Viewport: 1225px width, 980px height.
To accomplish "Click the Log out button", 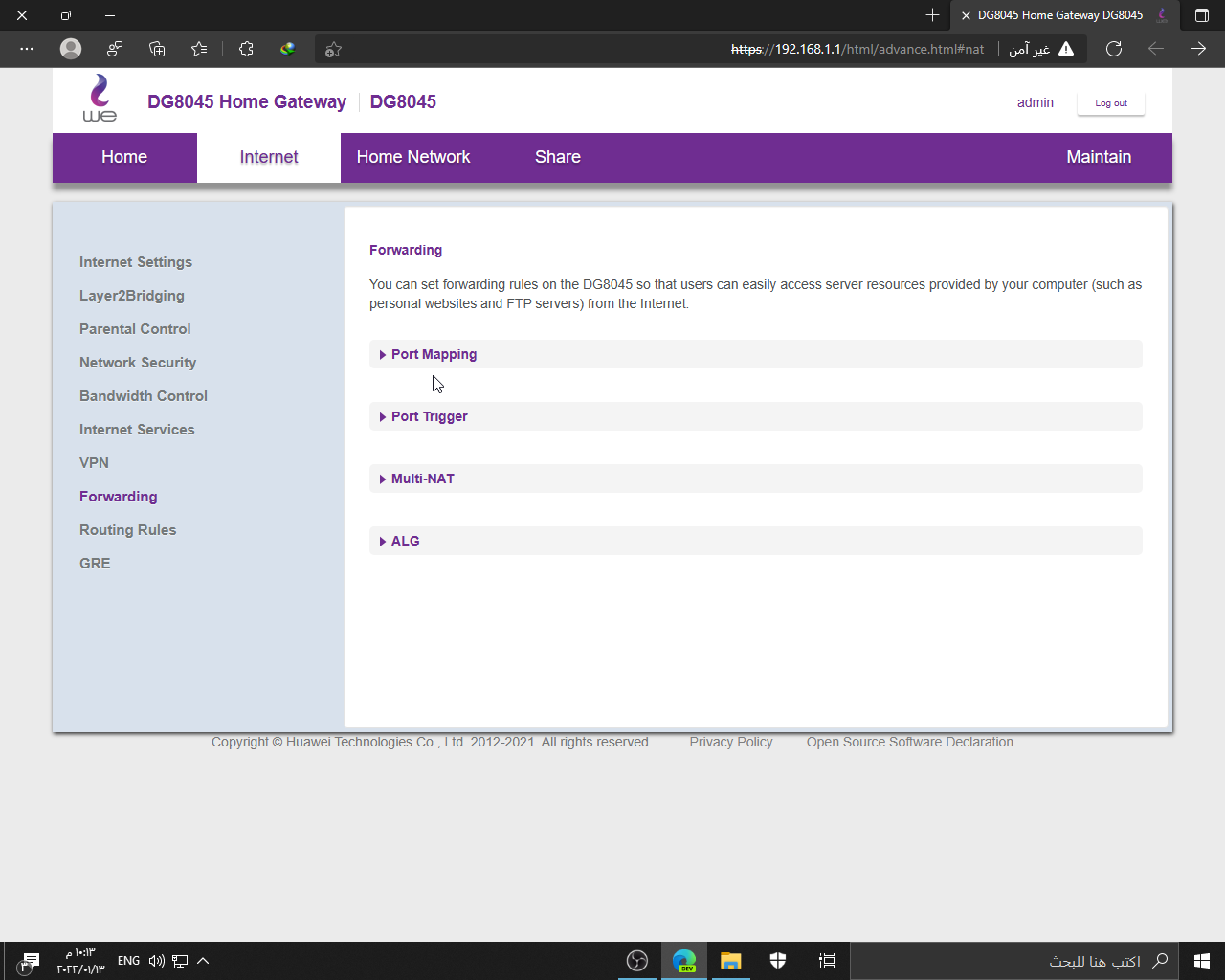I will click(1110, 103).
